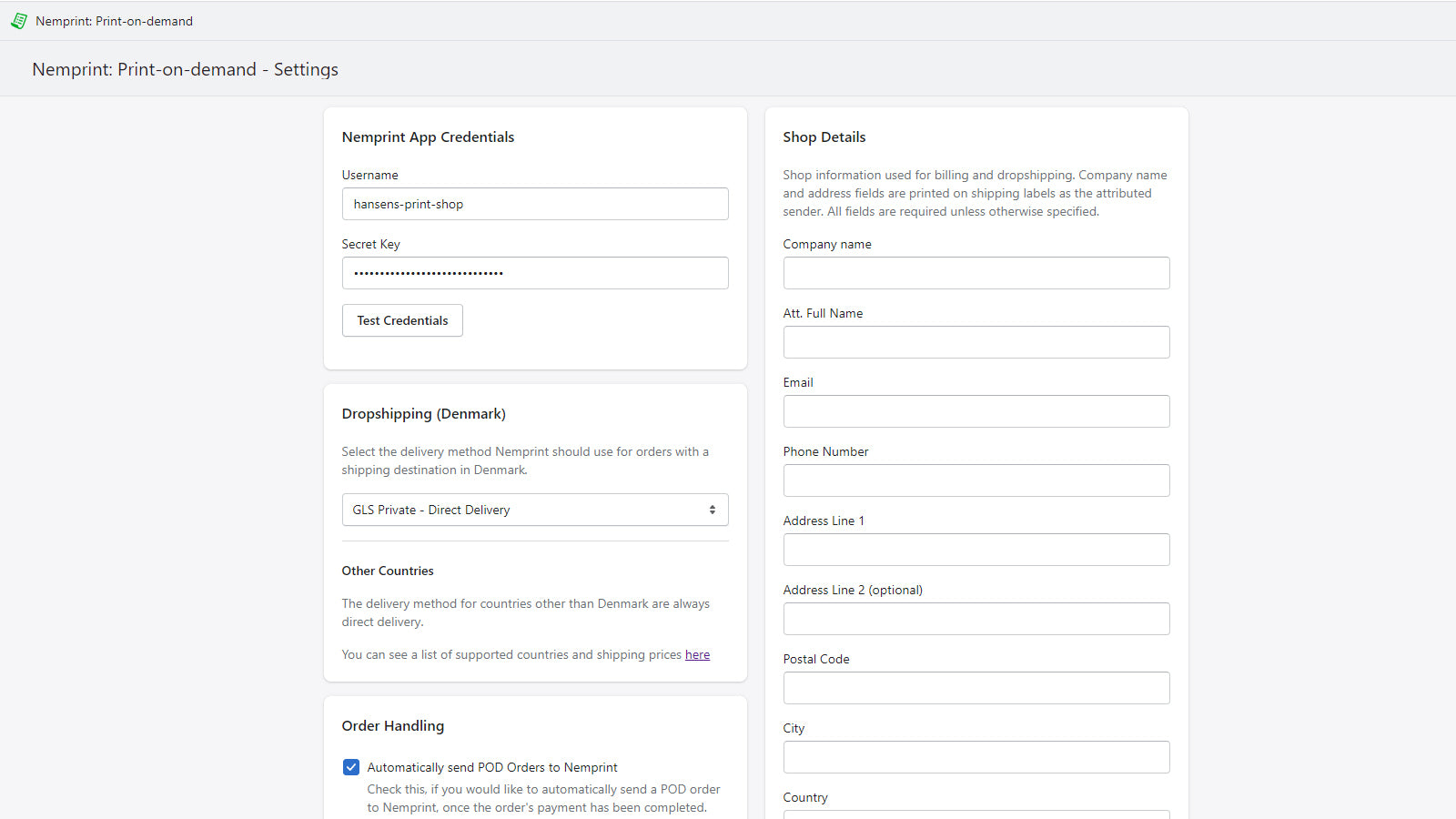The image size is (1456, 819).
Task: Click the Nemprint: Print-on-demand app title
Action: pos(114,21)
